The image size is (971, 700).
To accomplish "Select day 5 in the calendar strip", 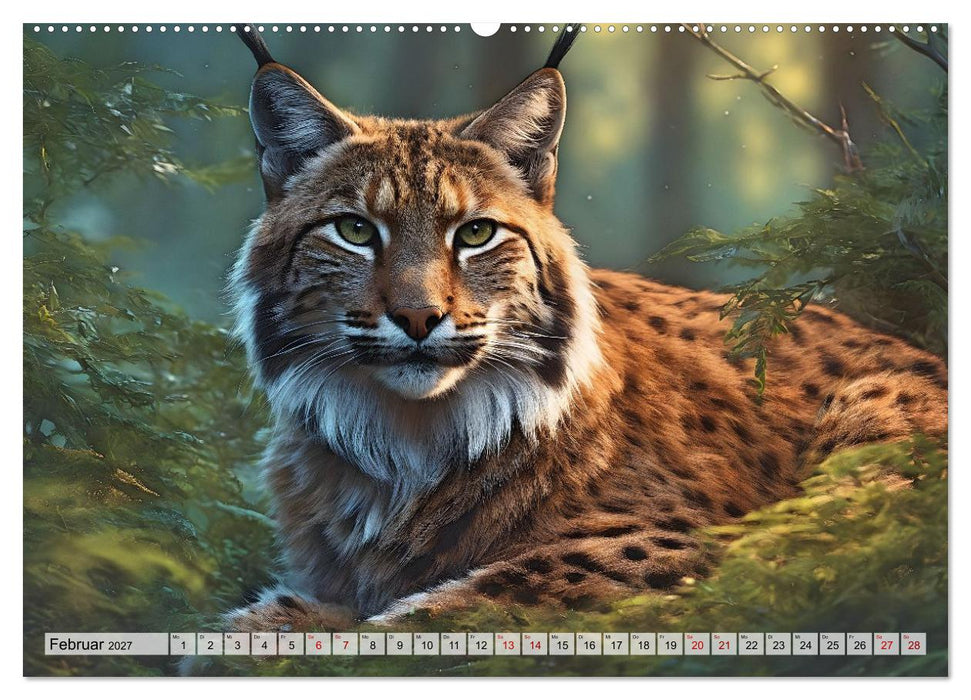I will pyautogui.click(x=291, y=644).
